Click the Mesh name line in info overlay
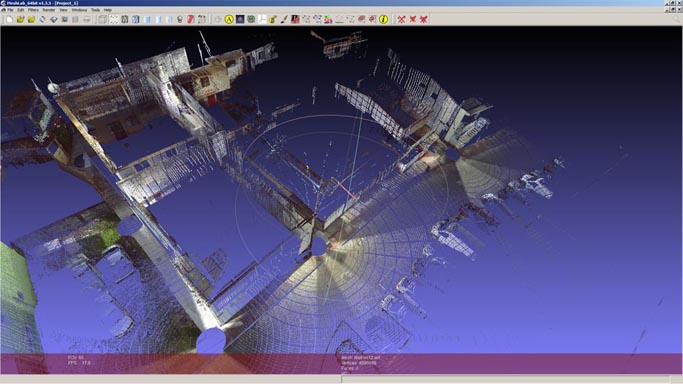Image resolution: width=683 pixels, height=384 pixels. click(361, 357)
